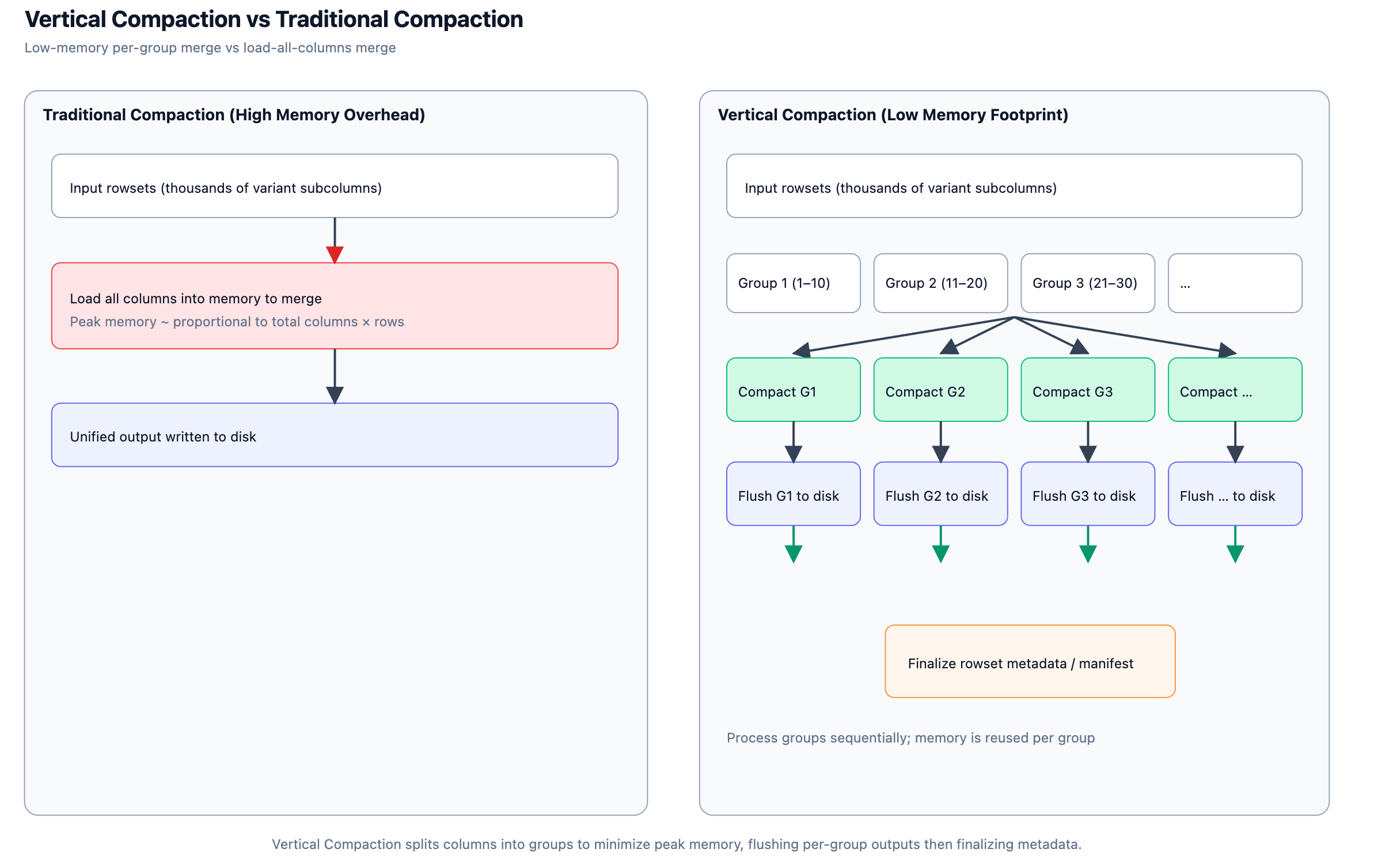This screenshot has height=868, width=1374.
Task: Click the ellipsis group box beside Group 3
Action: 1235,283
